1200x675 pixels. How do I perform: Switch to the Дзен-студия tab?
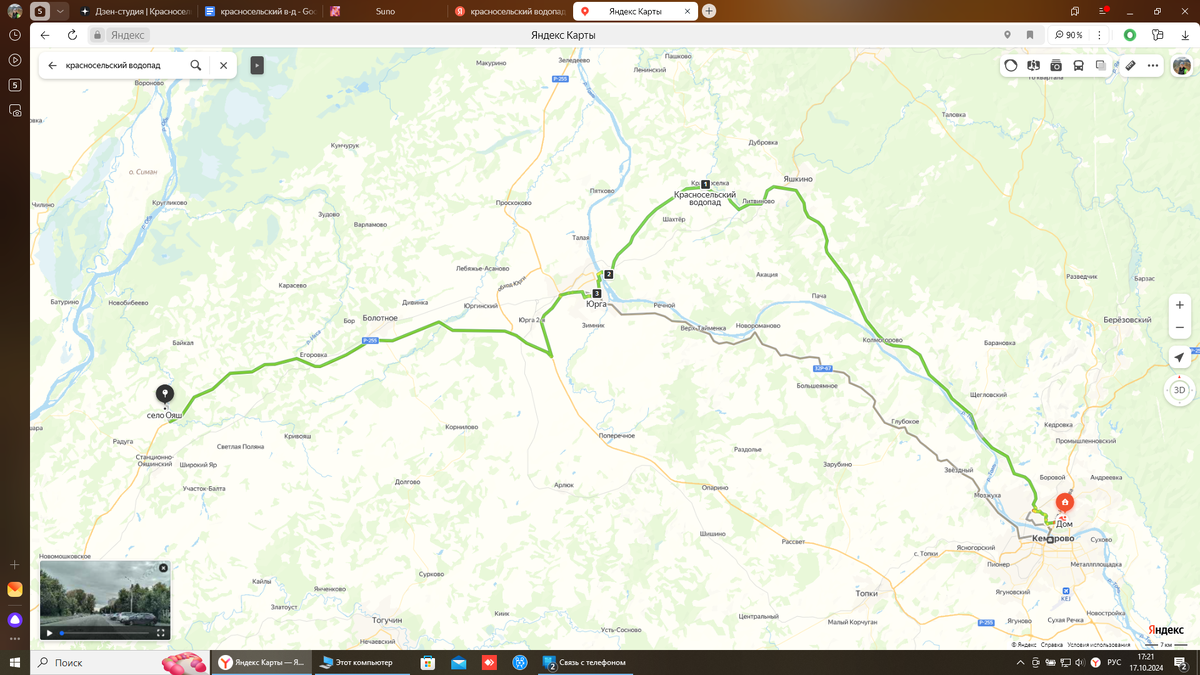point(135,11)
